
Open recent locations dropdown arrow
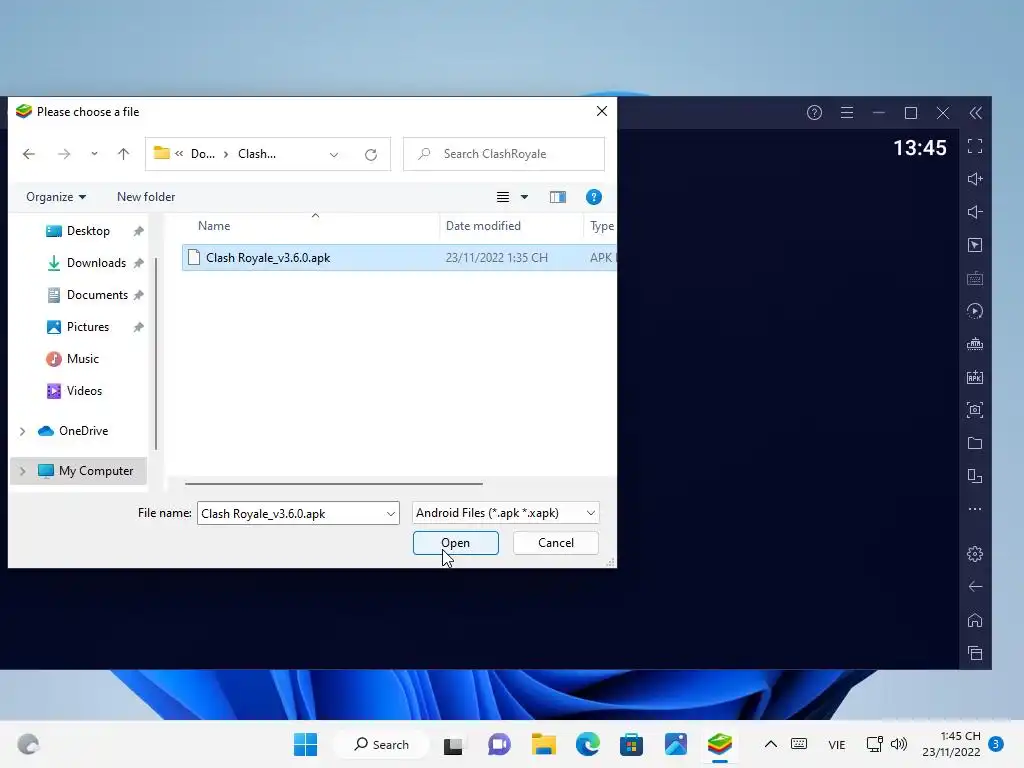click(94, 154)
